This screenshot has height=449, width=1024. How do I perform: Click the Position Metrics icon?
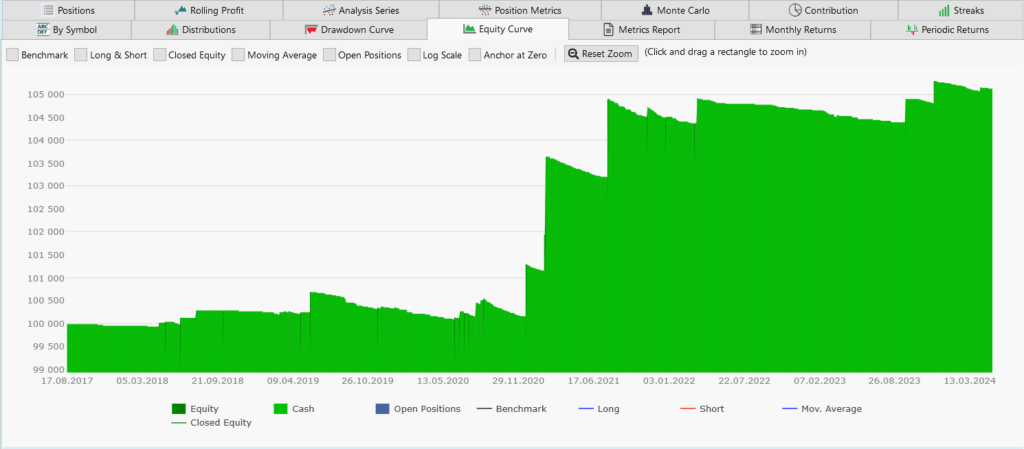click(x=485, y=10)
